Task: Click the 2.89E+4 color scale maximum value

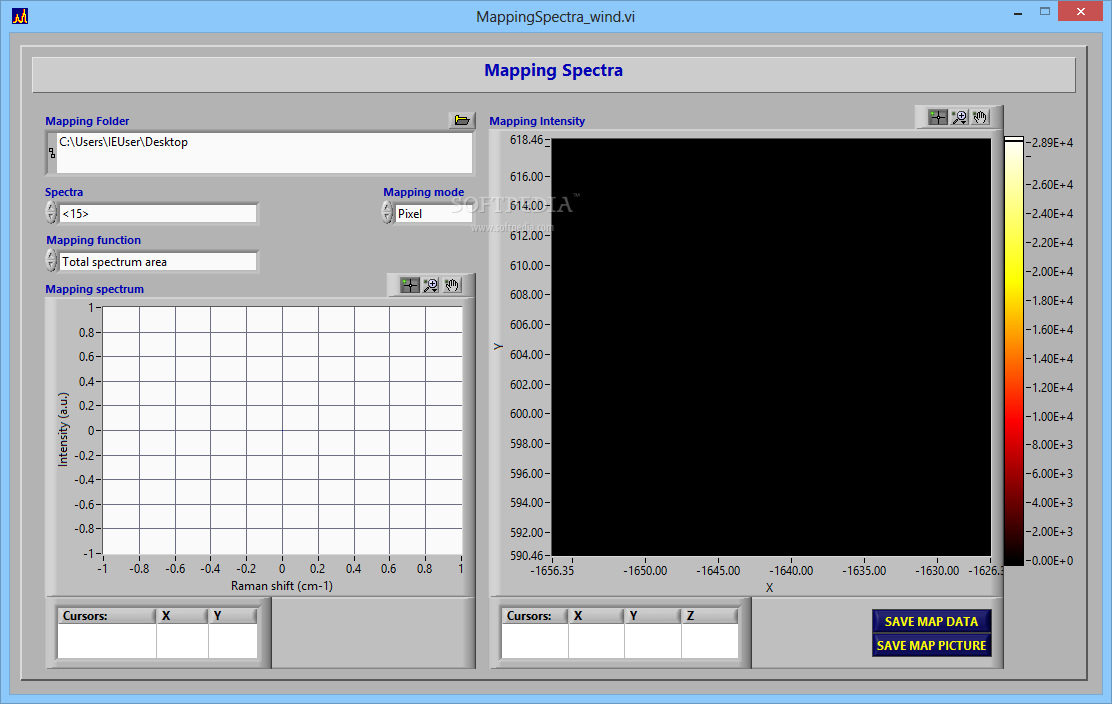Action: tap(1052, 143)
